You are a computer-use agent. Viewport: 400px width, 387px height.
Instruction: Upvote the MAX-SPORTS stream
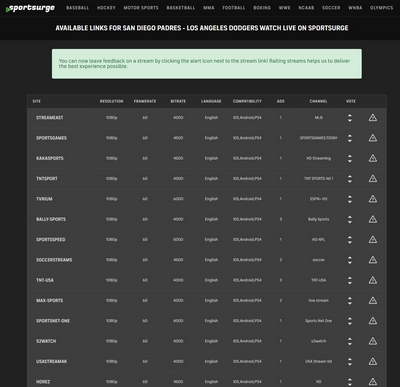(x=349, y=298)
